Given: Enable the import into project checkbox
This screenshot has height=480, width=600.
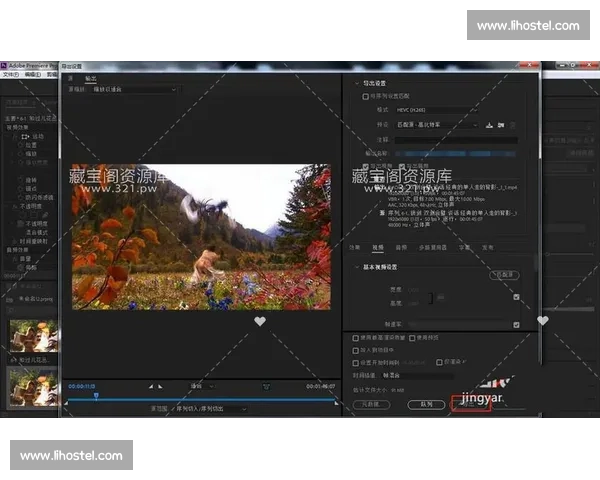Looking at the screenshot, I should coord(356,350).
